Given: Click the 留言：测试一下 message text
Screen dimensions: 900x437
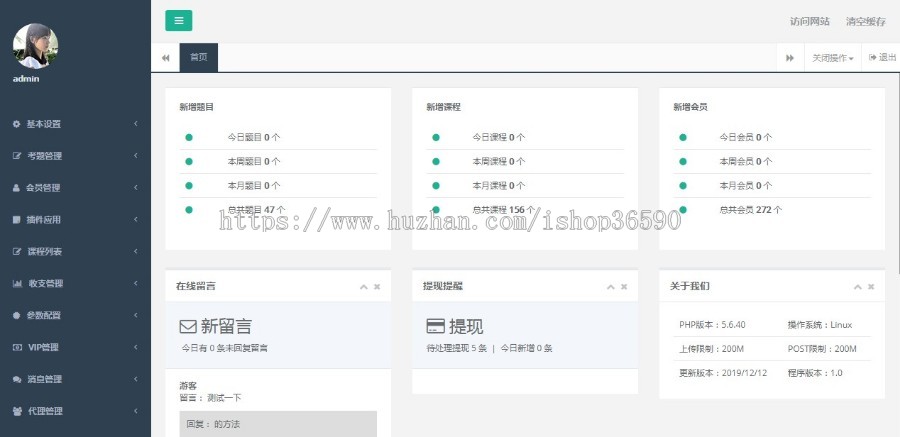Looking at the screenshot, I should point(208,397).
